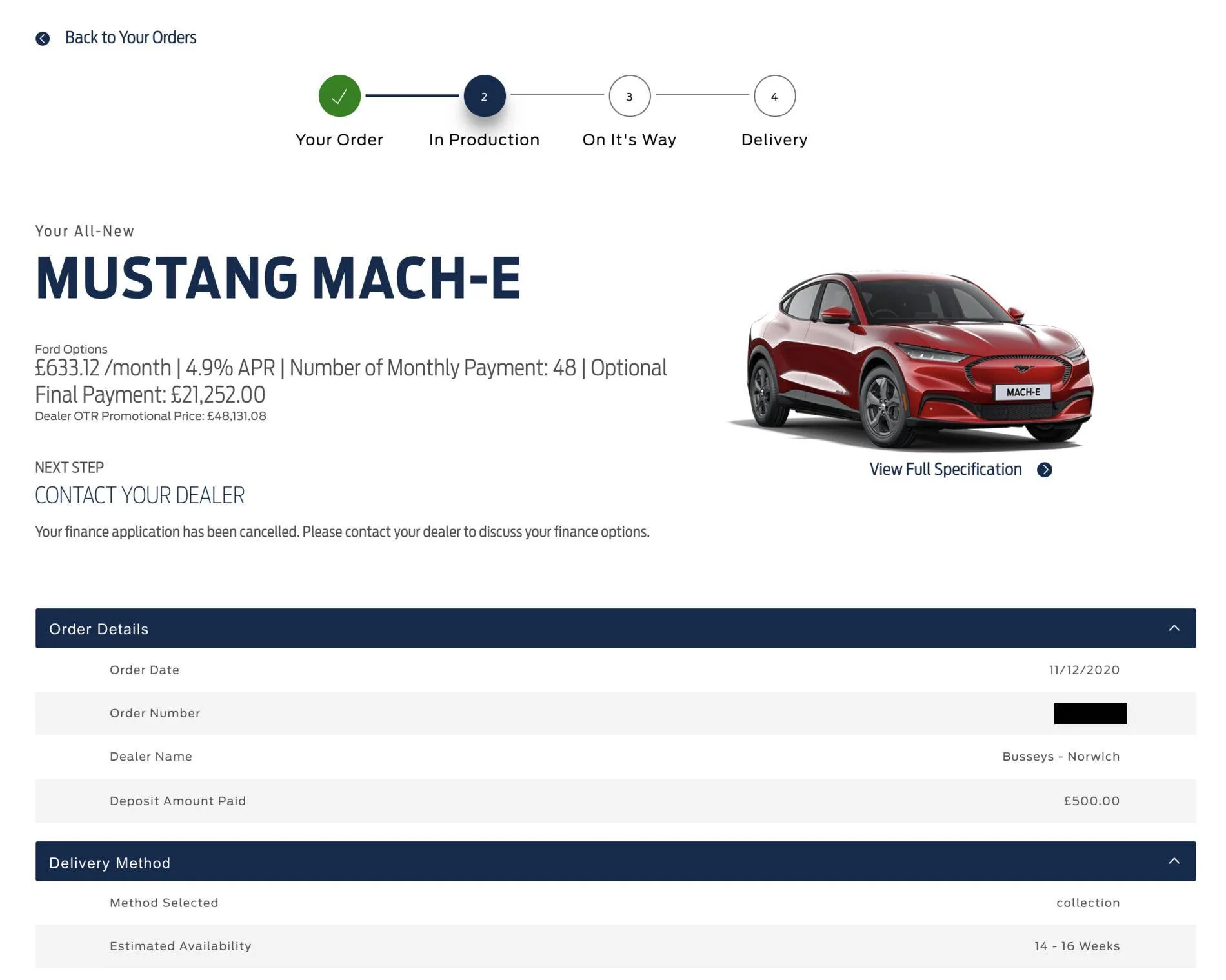Click the Order Number row label
The height and width of the screenshot is (980, 1226).
click(155, 713)
